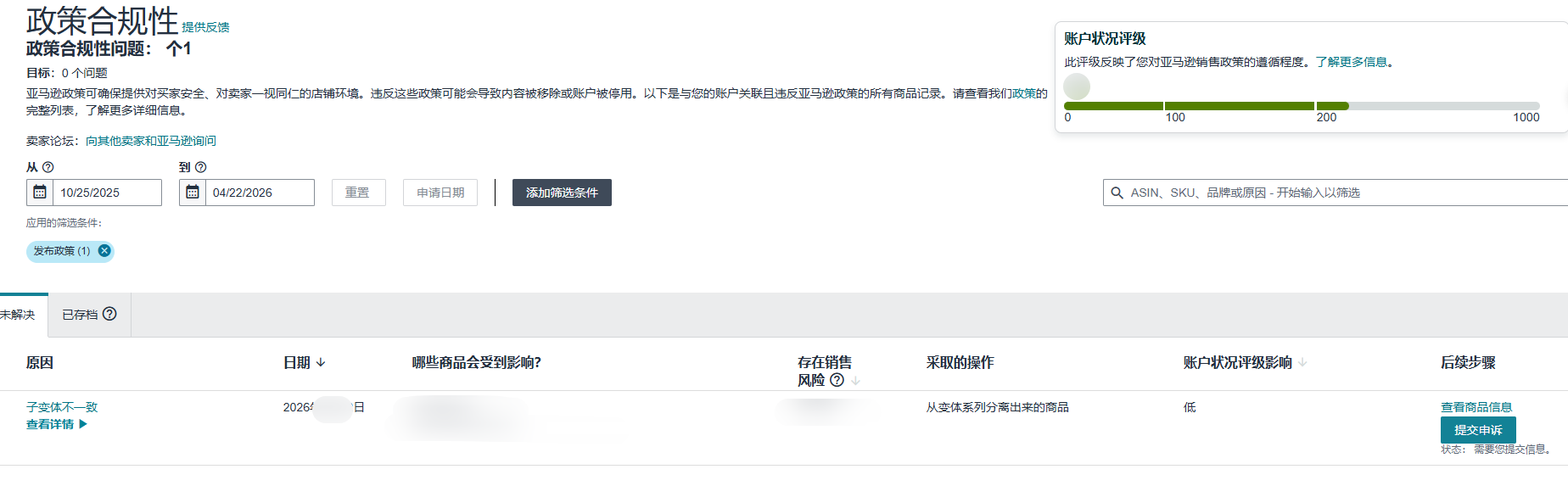Open the 添加筛选条件 button
Viewport: 1568px width, 486px height.
tap(562, 193)
